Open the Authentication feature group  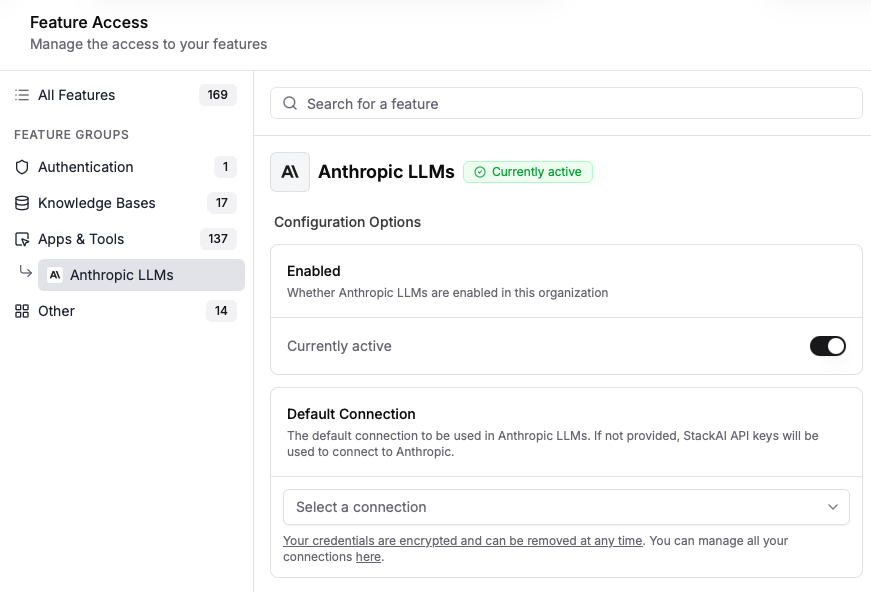point(86,167)
